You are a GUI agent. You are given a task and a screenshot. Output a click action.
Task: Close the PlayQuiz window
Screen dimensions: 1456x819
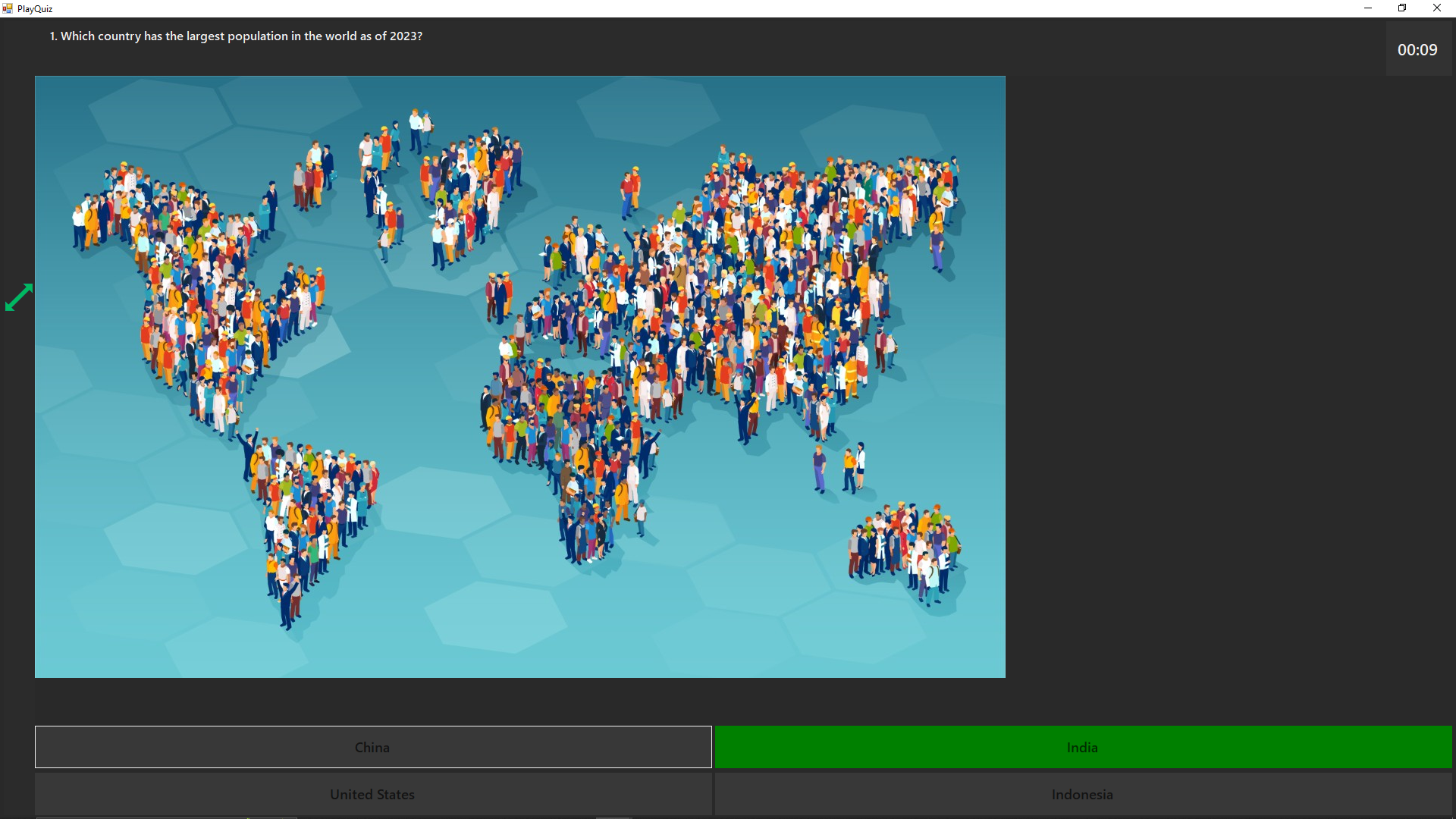pyautogui.click(x=1436, y=8)
